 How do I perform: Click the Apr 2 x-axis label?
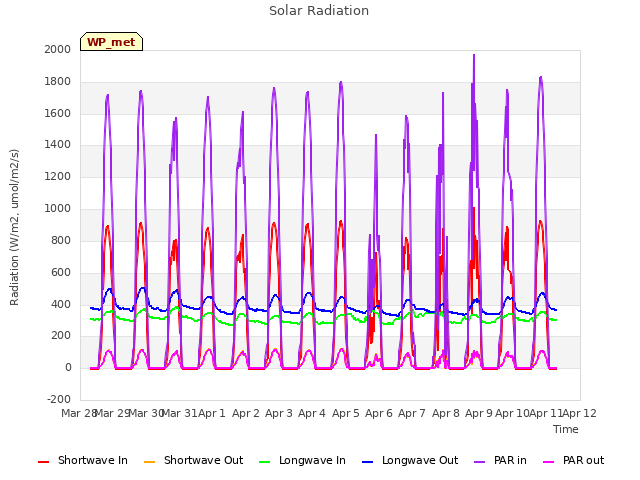246,413
